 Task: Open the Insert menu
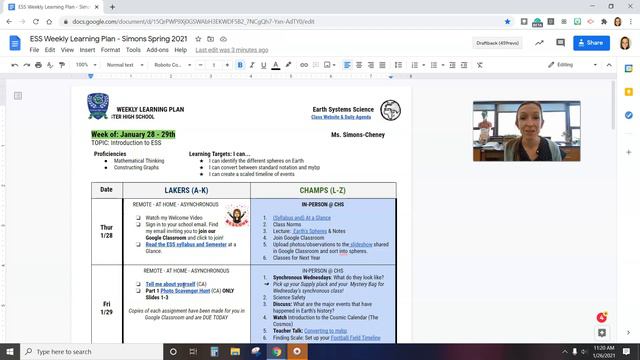click(x=87, y=50)
